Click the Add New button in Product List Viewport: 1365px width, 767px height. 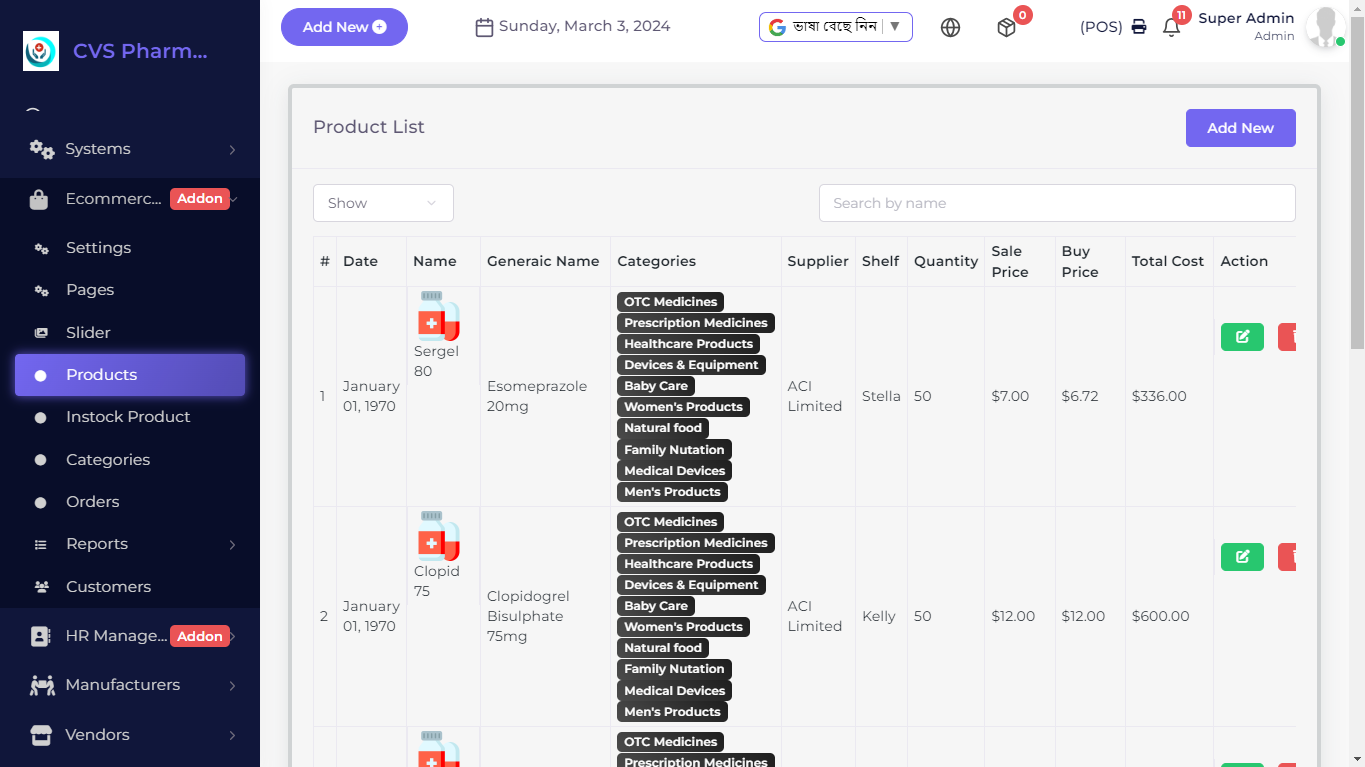click(x=1240, y=128)
